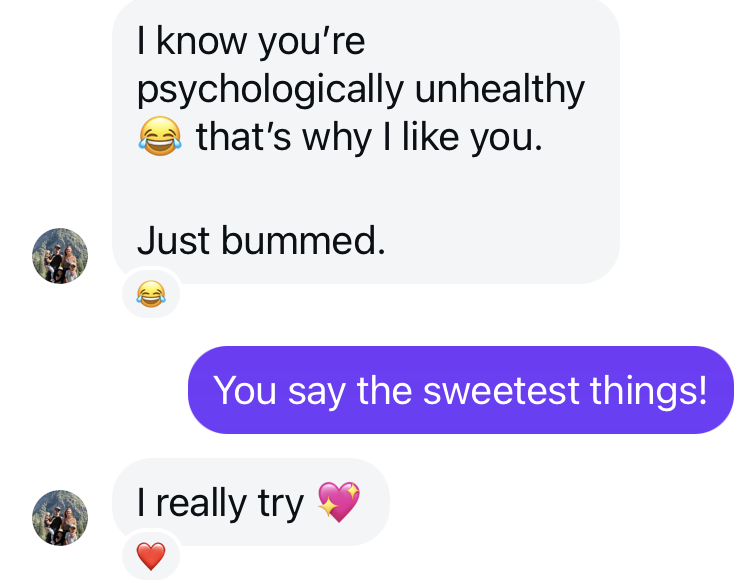Open the sender avatar beside "Just bummed."

60,256
